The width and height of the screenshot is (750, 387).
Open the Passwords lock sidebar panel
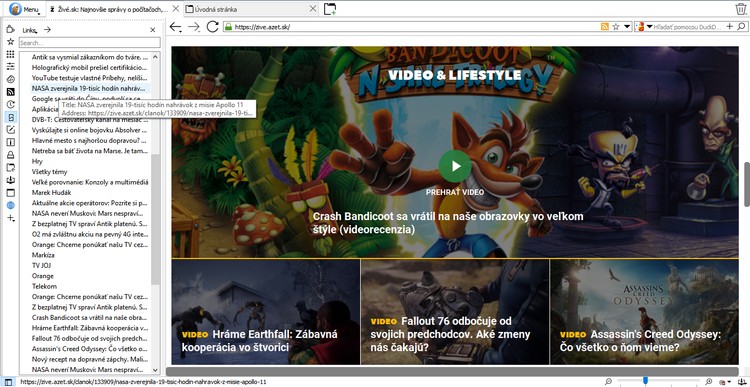10,155
